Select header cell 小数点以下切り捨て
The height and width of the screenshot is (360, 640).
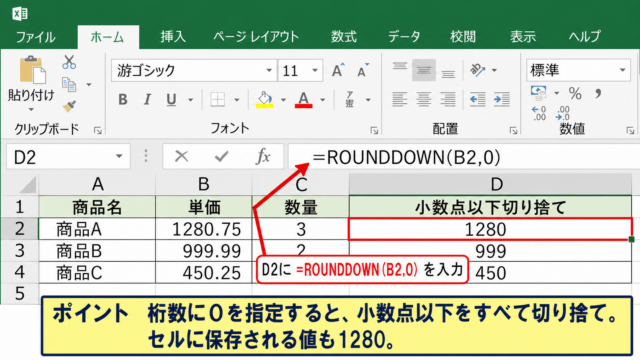point(490,207)
